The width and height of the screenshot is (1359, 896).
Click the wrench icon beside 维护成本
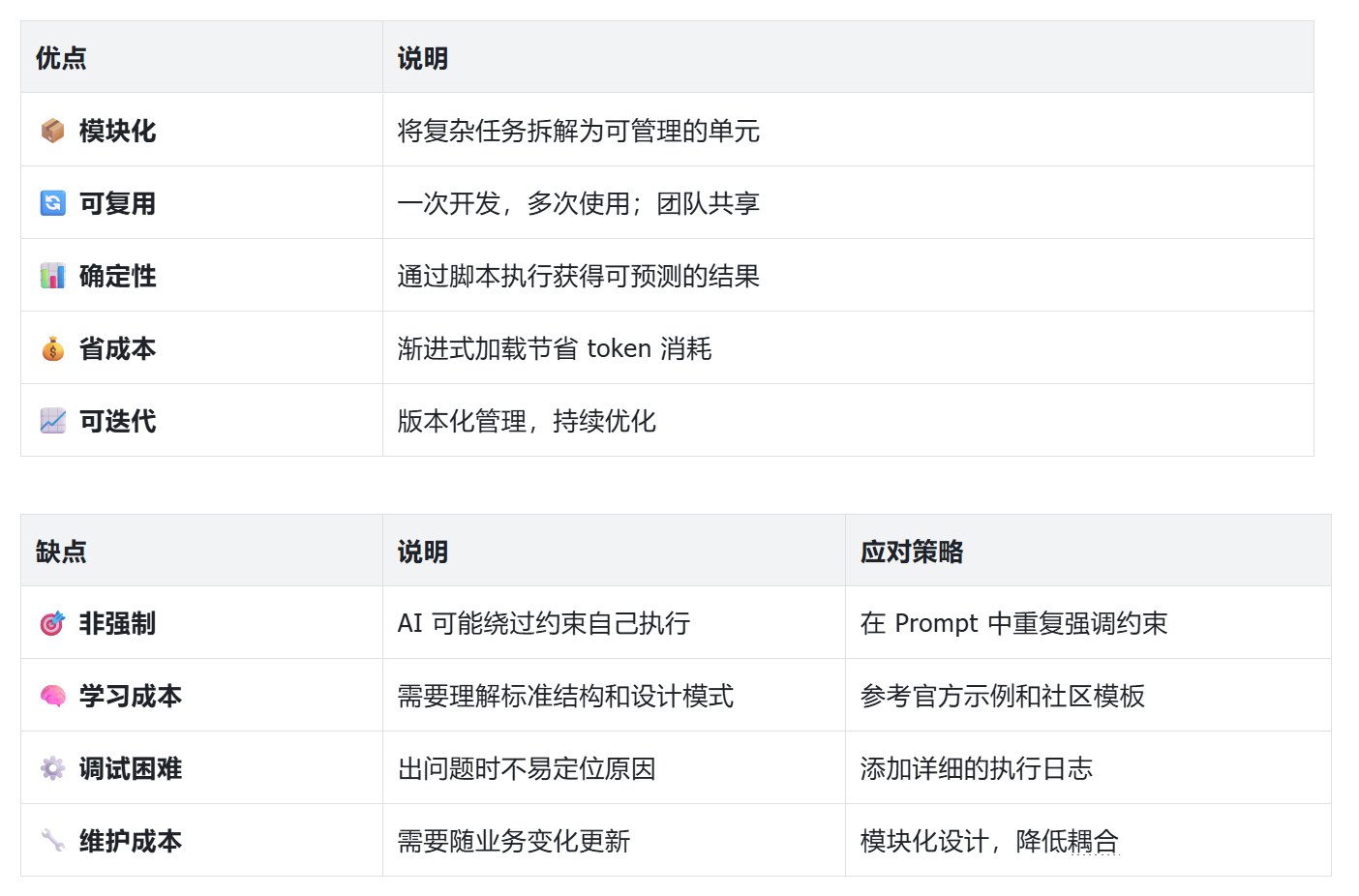coord(52,841)
